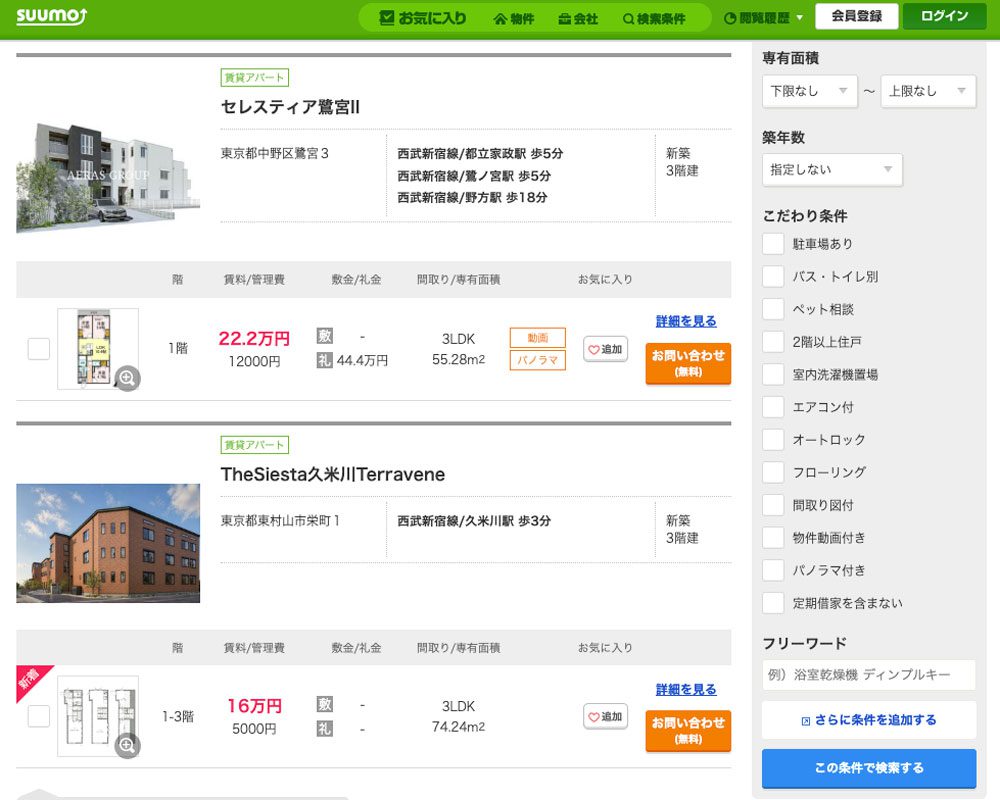
Task: Open 検索条件 in header
Action: pos(654,19)
